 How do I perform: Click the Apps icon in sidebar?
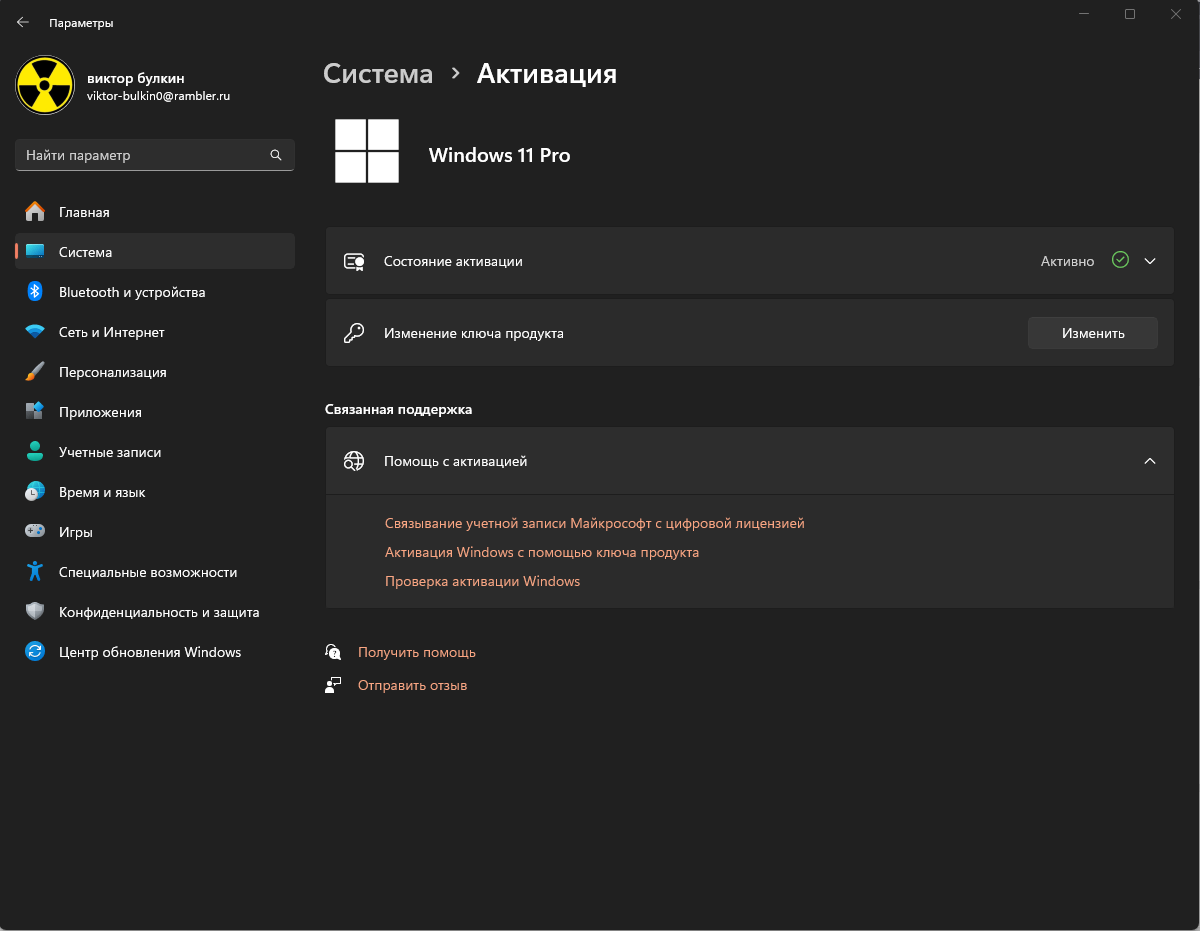pos(35,412)
